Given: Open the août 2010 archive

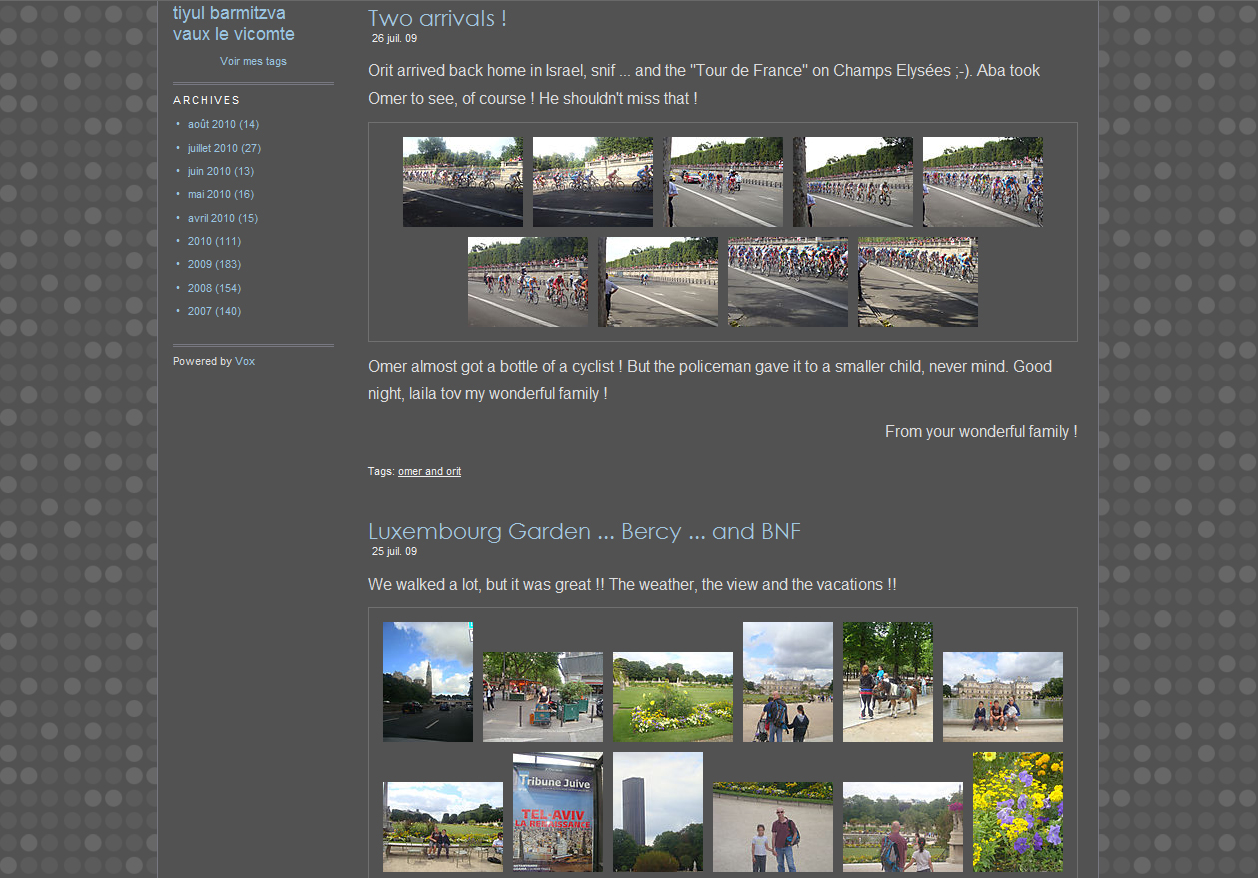Looking at the screenshot, I should (x=211, y=124).
